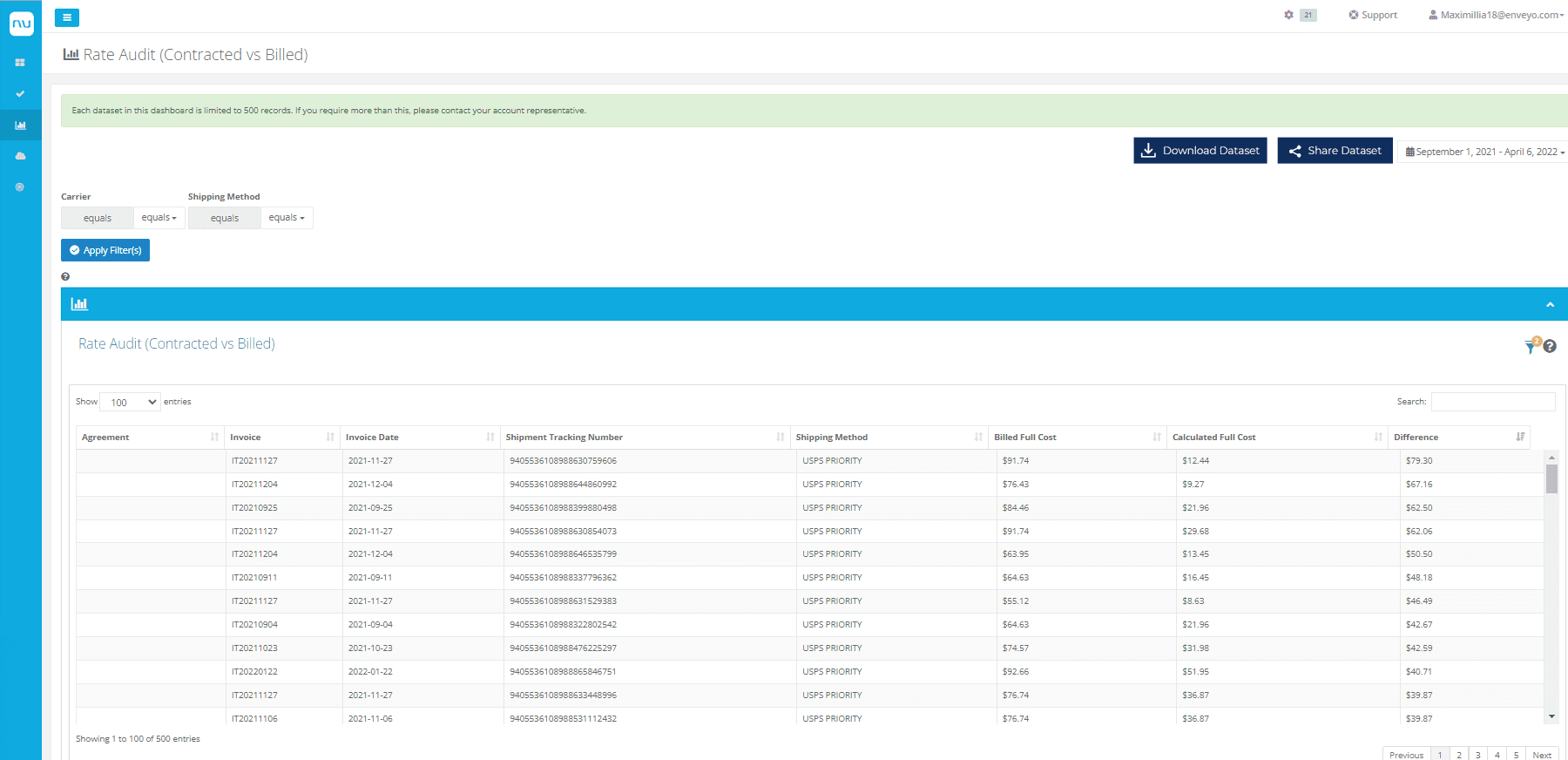The image size is (1568, 760).
Task: Open the Carrier equals operator dropdown
Action: (x=159, y=218)
